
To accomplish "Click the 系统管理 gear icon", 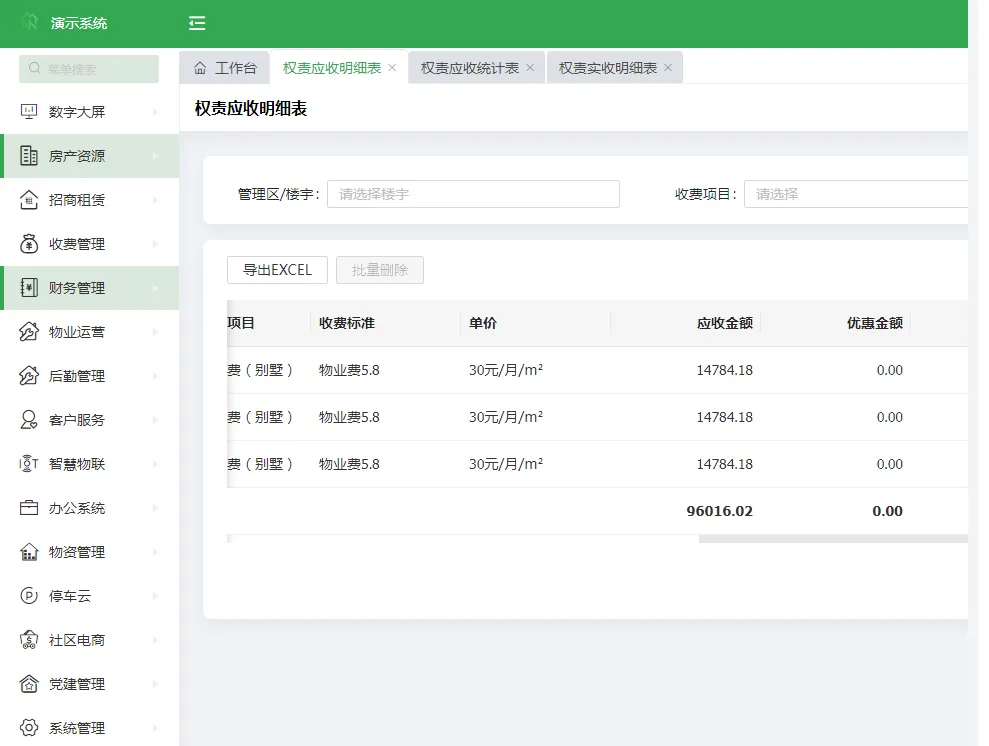I will click(x=29, y=728).
